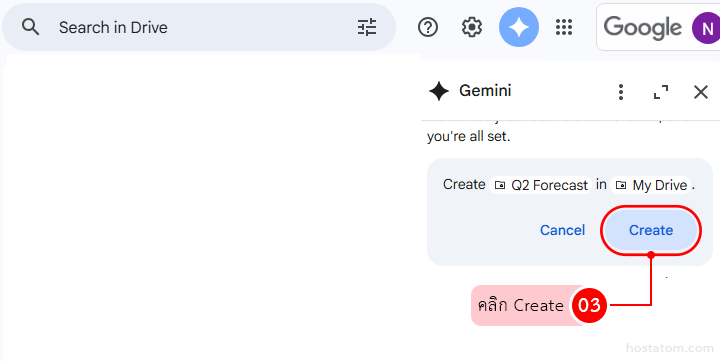Open the Help question mark menu
720x361 pixels.
[x=428, y=28]
